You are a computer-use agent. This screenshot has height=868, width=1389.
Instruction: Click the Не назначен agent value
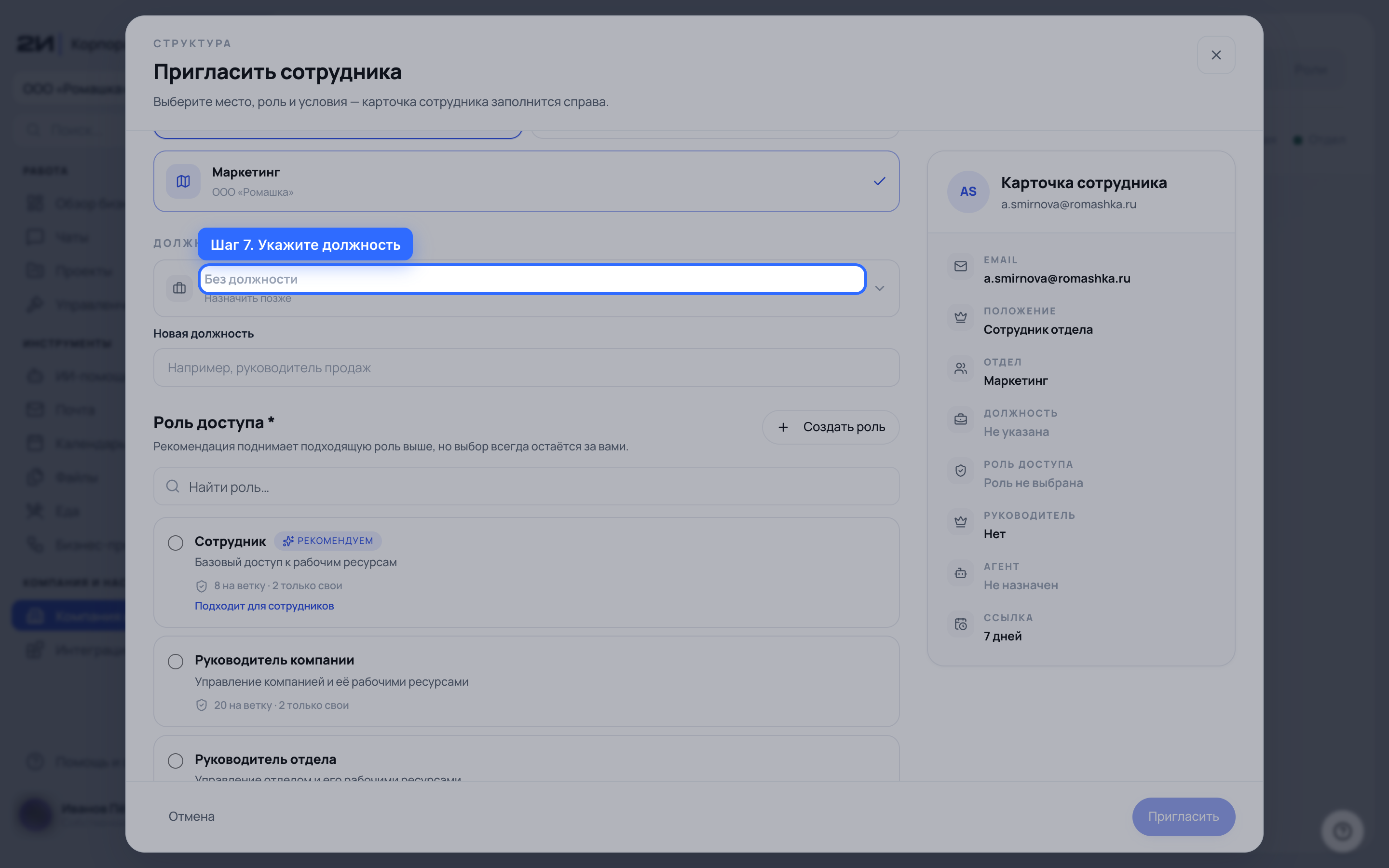tap(1021, 585)
